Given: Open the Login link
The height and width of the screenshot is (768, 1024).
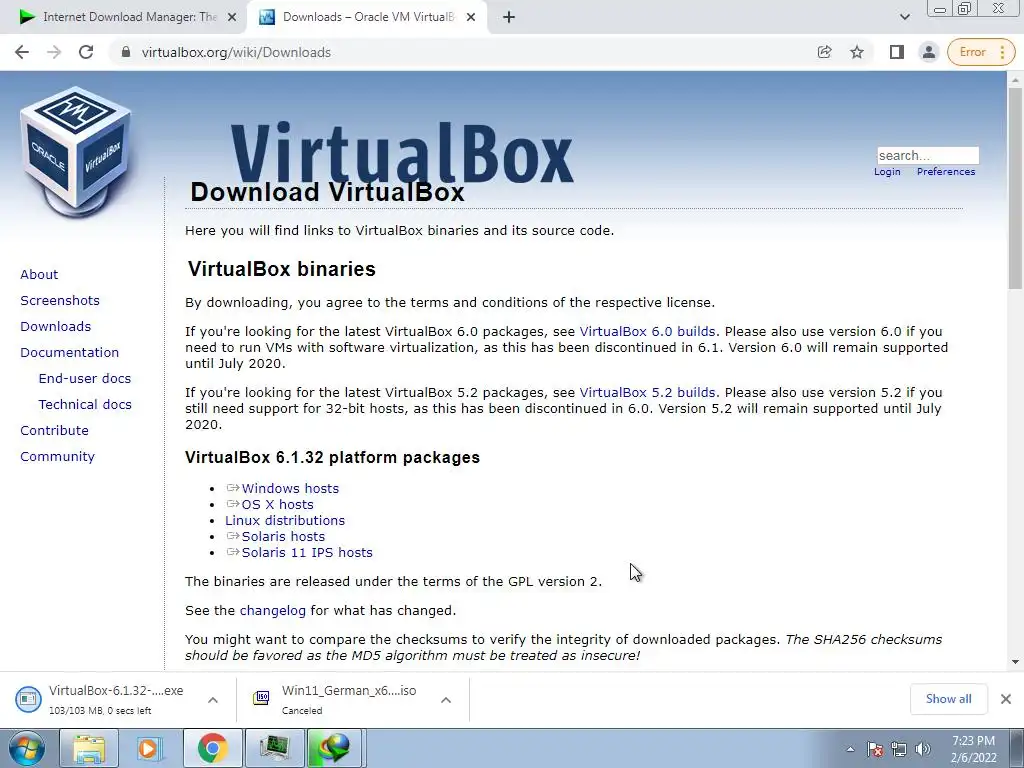Looking at the screenshot, I should (887, 172).
